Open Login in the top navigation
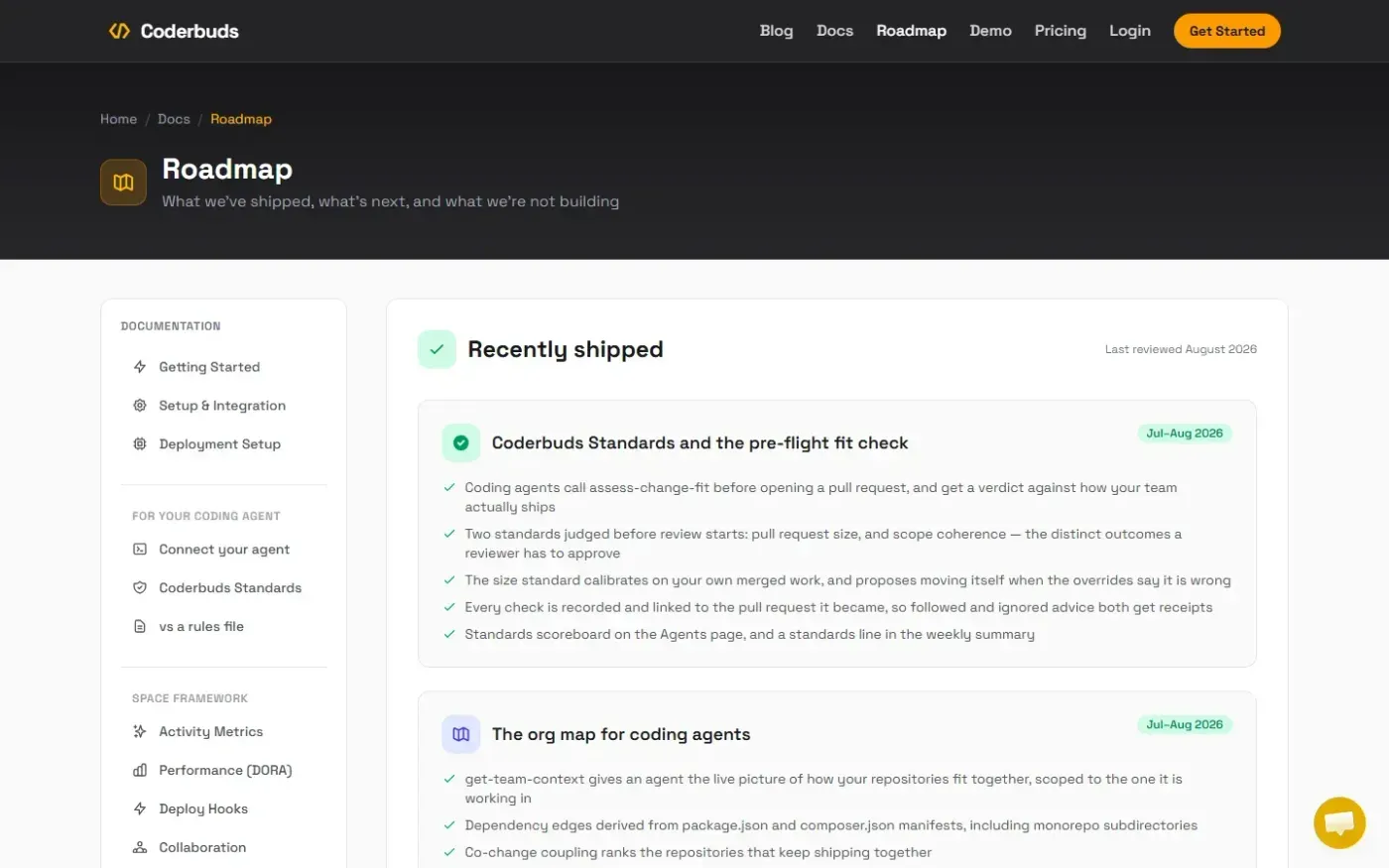The height and width of the screenshot is (868, 1389). coord(1129,31)
